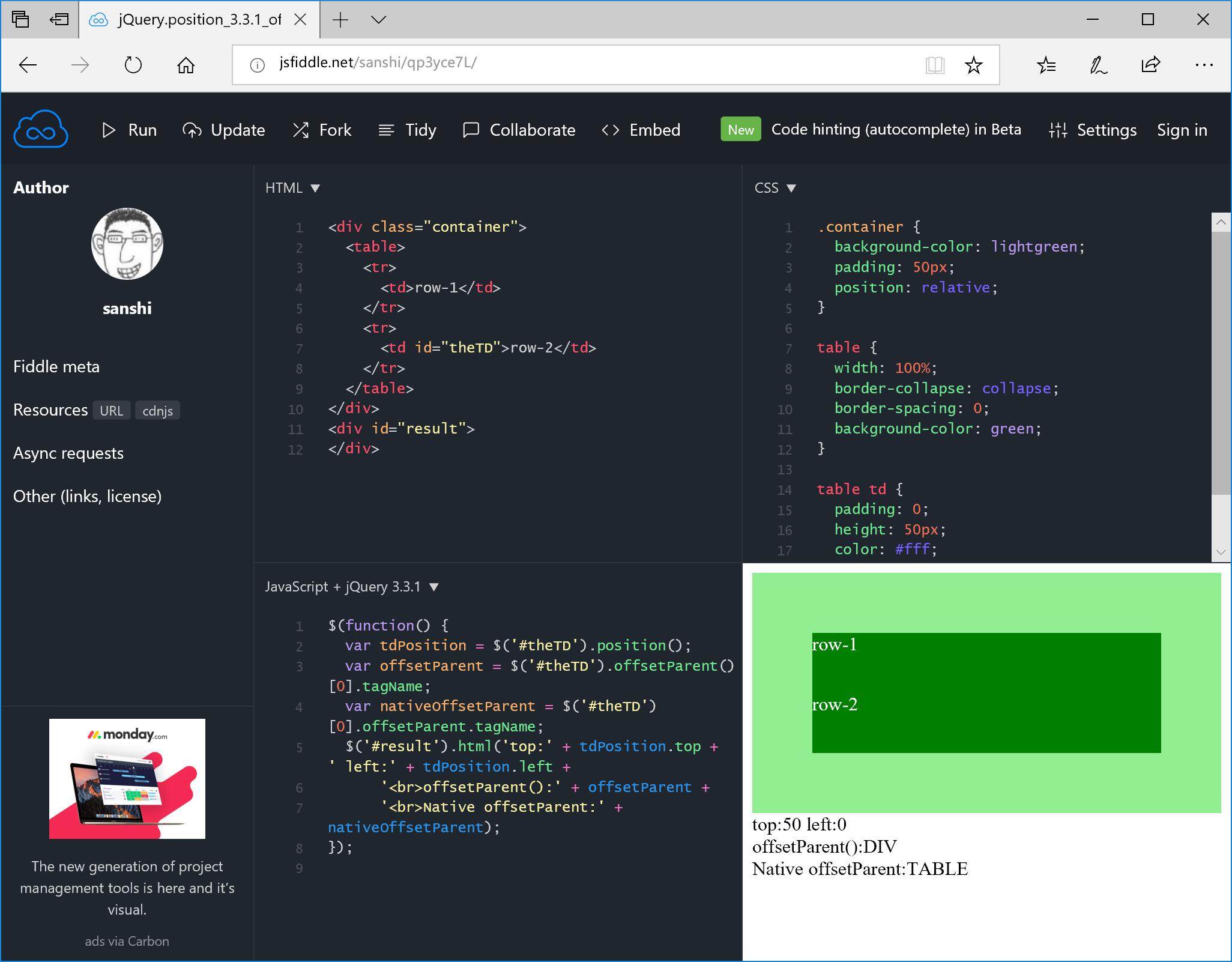Add notes with the pen icon
Viewport: 1232px width, 962px height.
[x=1099, y=65]
